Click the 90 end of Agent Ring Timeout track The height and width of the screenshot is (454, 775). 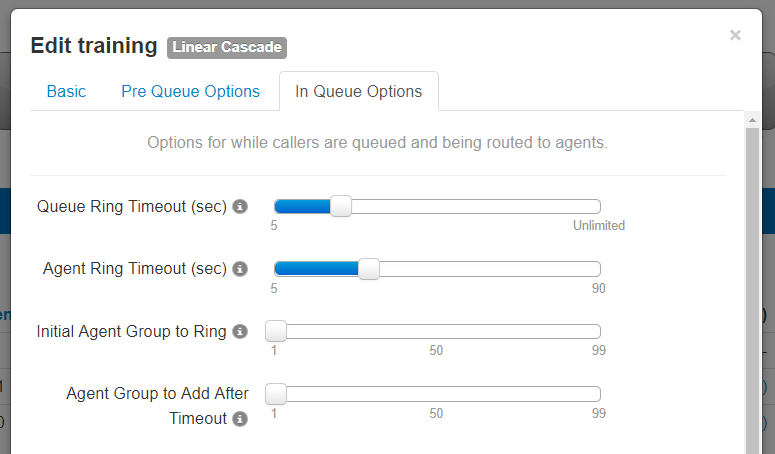pos(596,269)
